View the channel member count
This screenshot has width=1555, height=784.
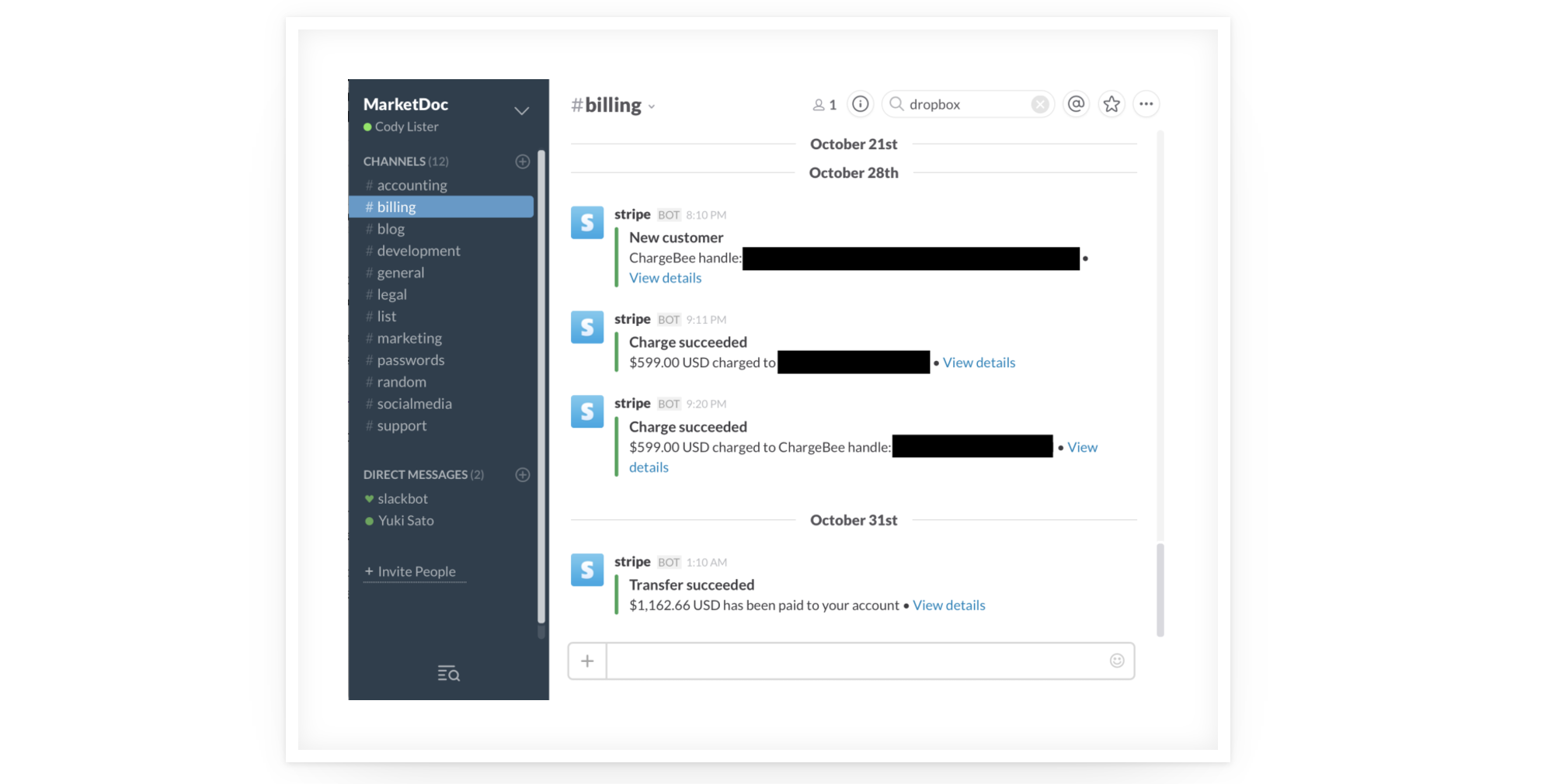coord(825,105)
